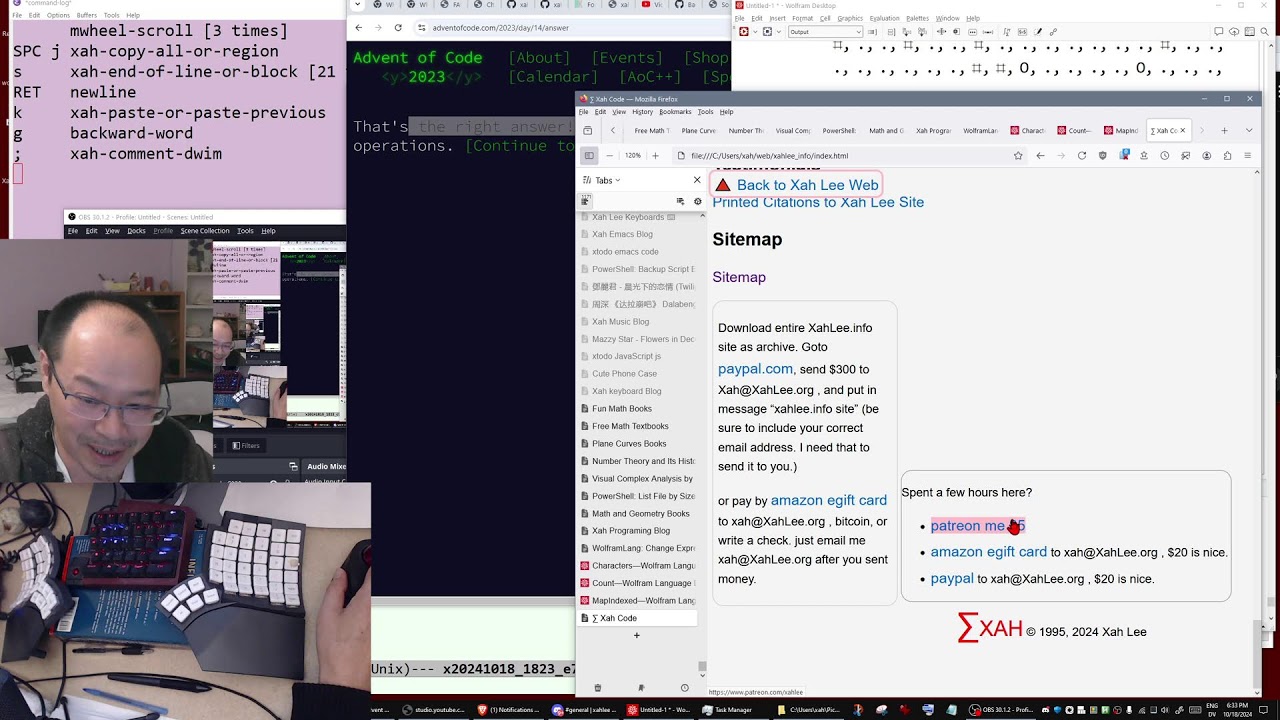1280x720 pixels.
Task: Open Task Manager from taskbar
Action: coord(727,710)
